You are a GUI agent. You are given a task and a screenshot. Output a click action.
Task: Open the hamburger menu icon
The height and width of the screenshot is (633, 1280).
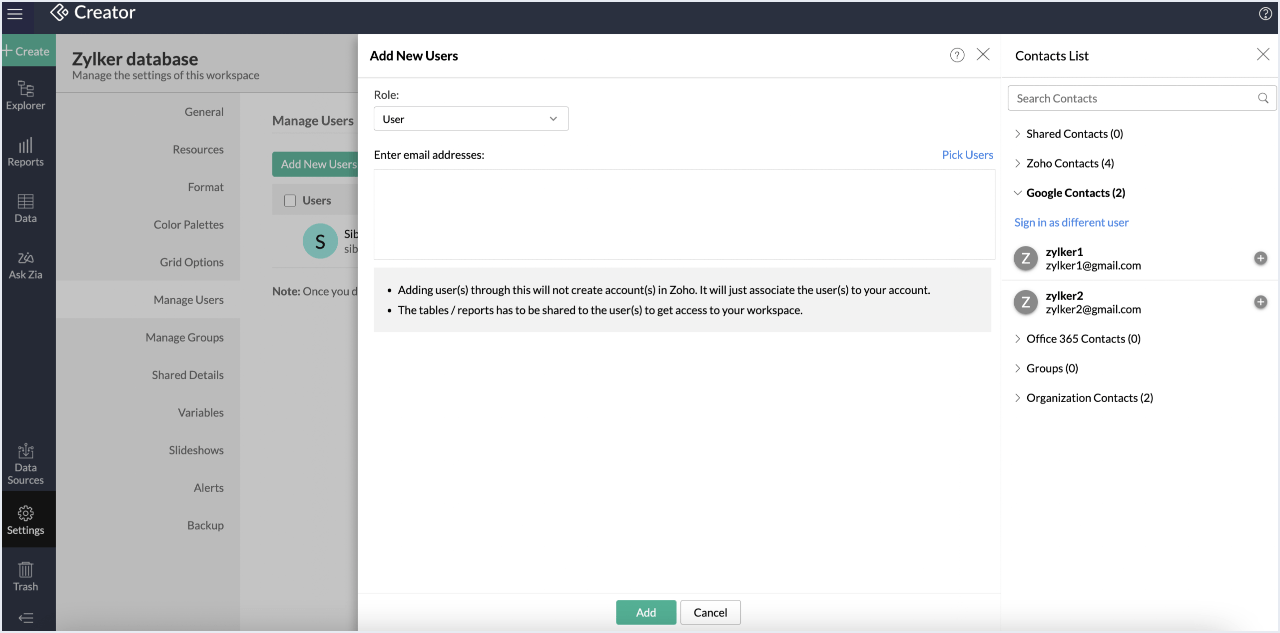pos(15,14)
